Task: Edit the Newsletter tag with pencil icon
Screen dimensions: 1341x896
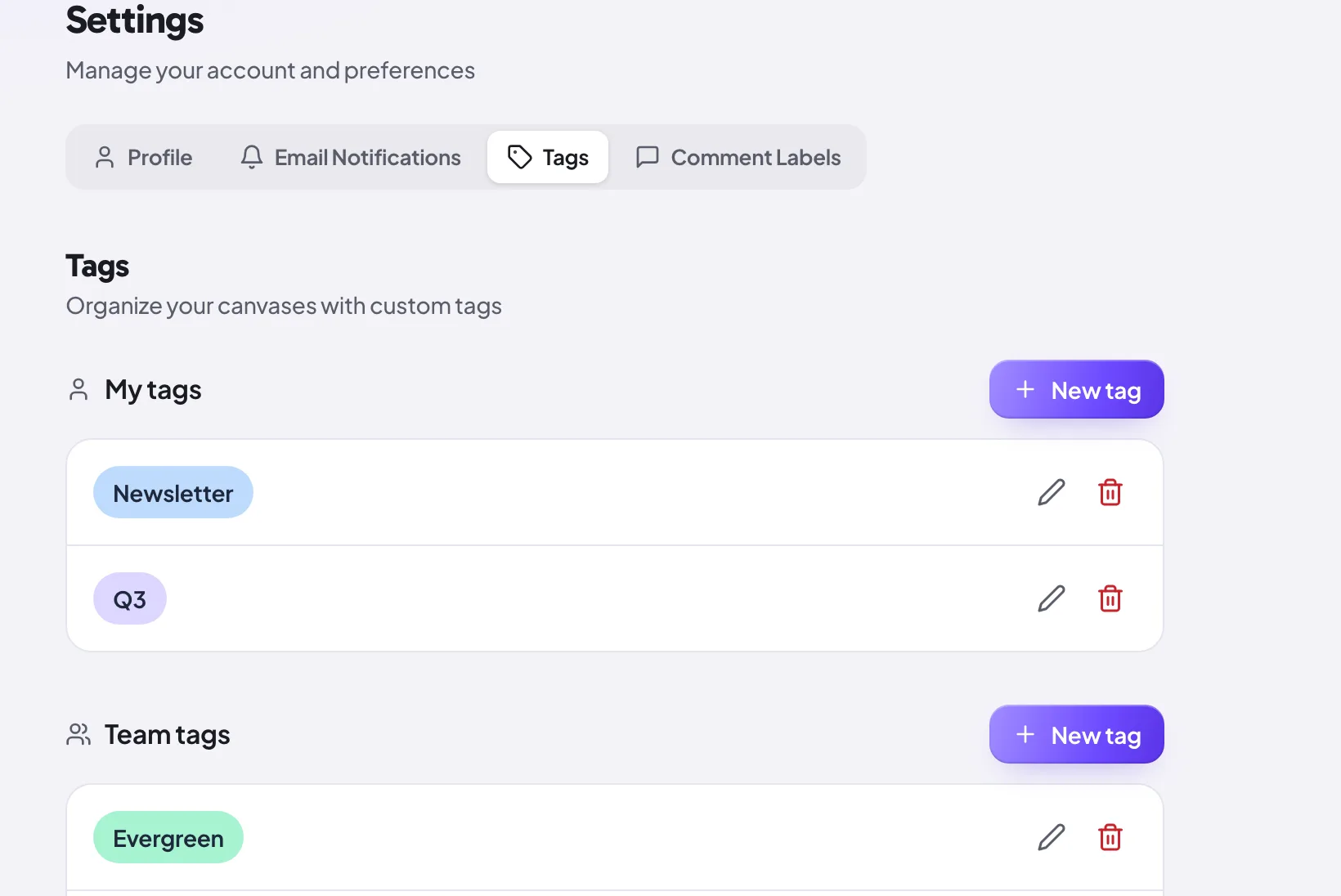Action: (1052, 492)
